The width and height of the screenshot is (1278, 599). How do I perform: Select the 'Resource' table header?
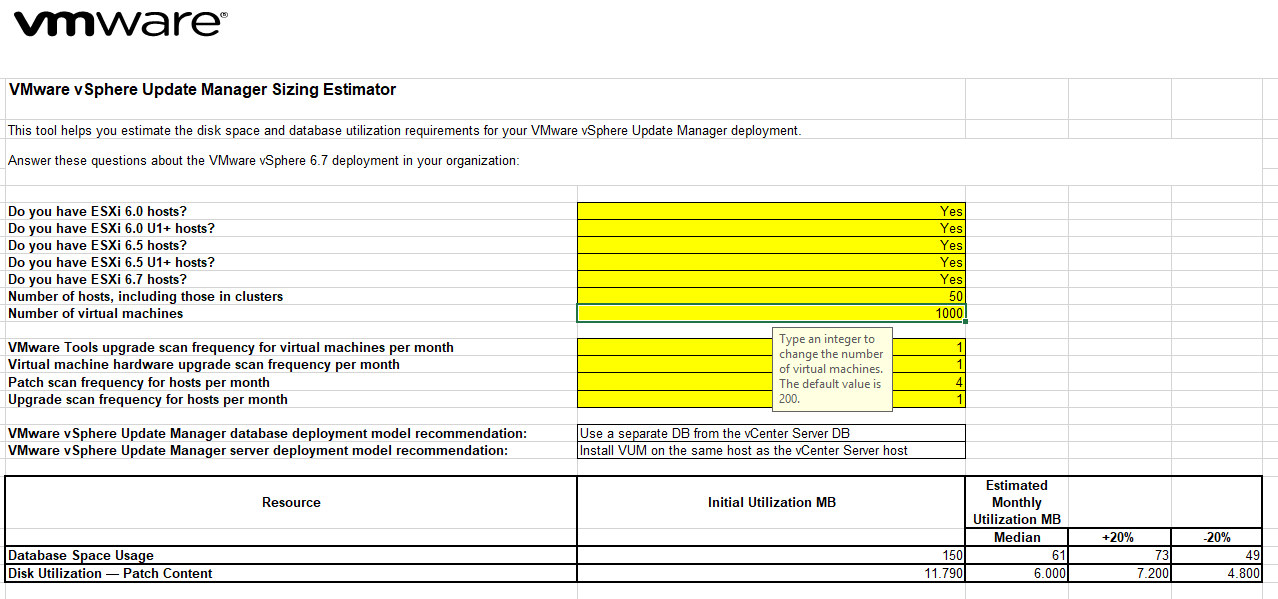[x=291, y=502]
